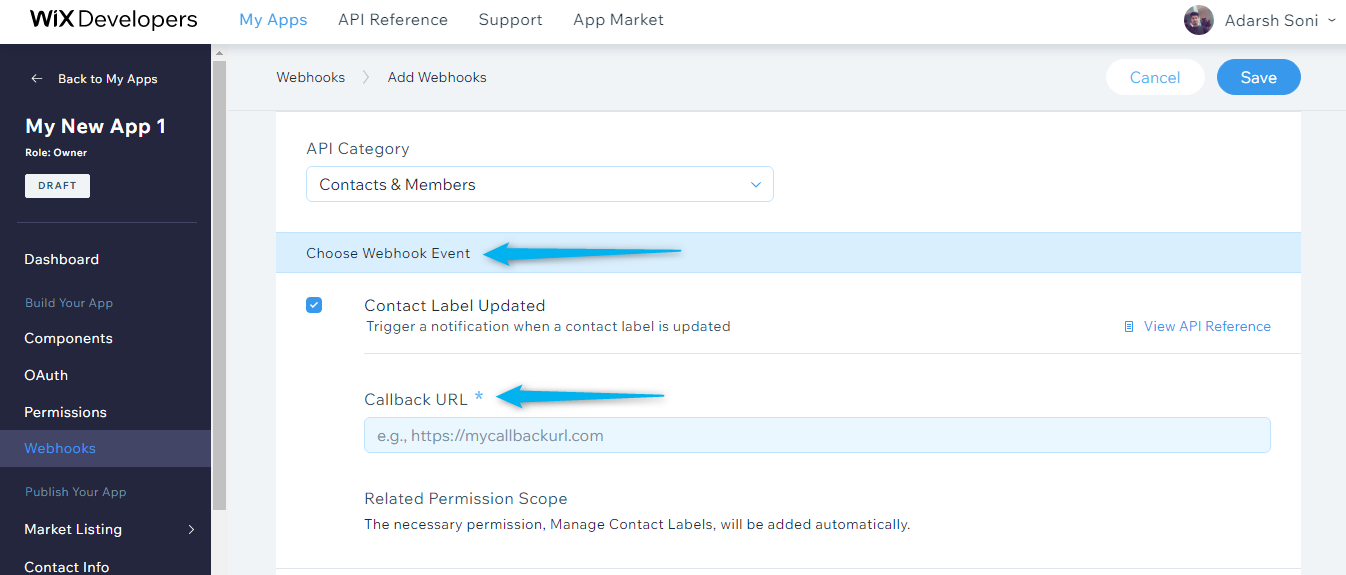
Task: Click the Wix Developers logo
Action: pos(114,20)
